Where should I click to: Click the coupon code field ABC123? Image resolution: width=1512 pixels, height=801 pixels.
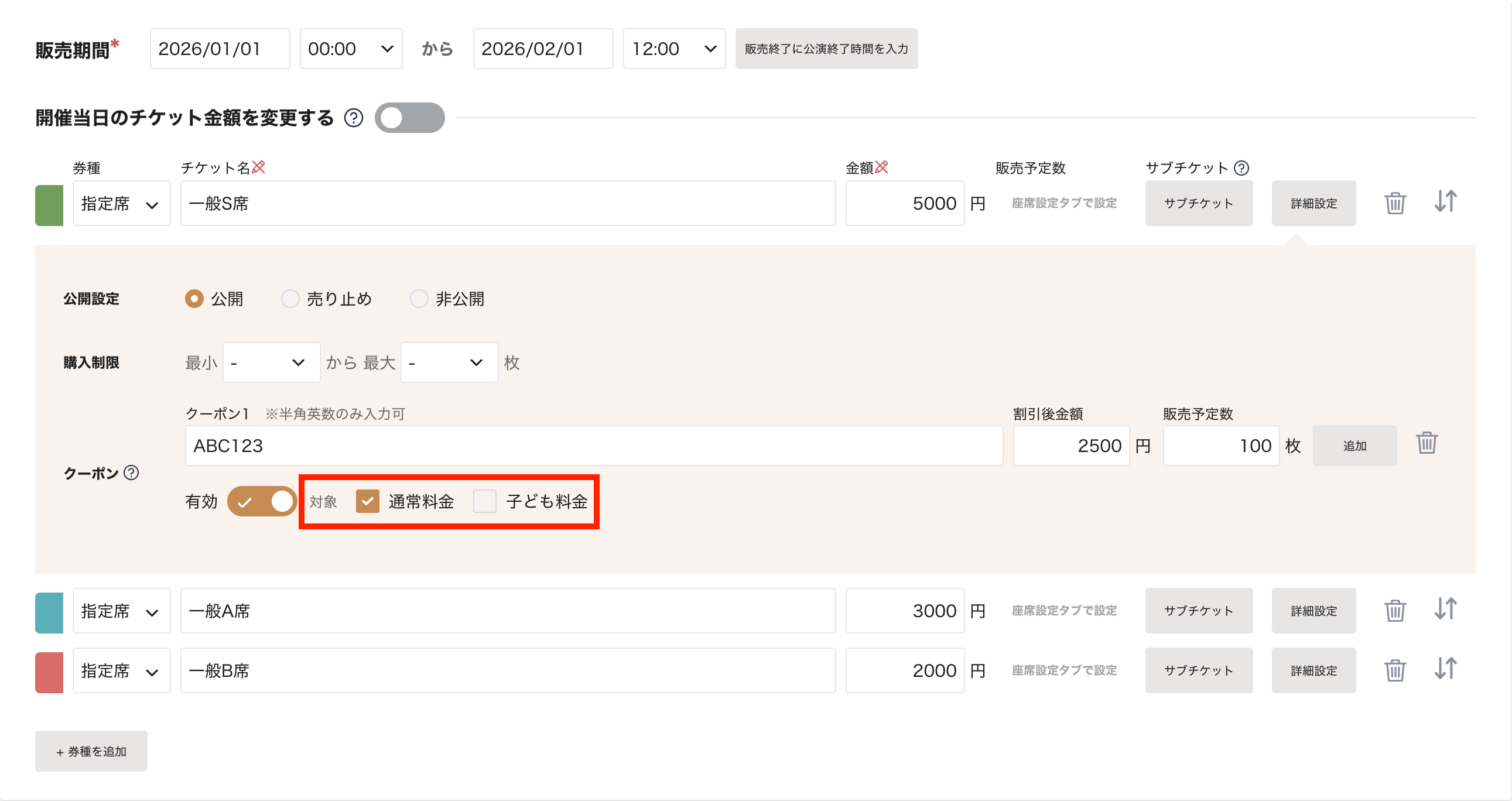pos(593,446)
